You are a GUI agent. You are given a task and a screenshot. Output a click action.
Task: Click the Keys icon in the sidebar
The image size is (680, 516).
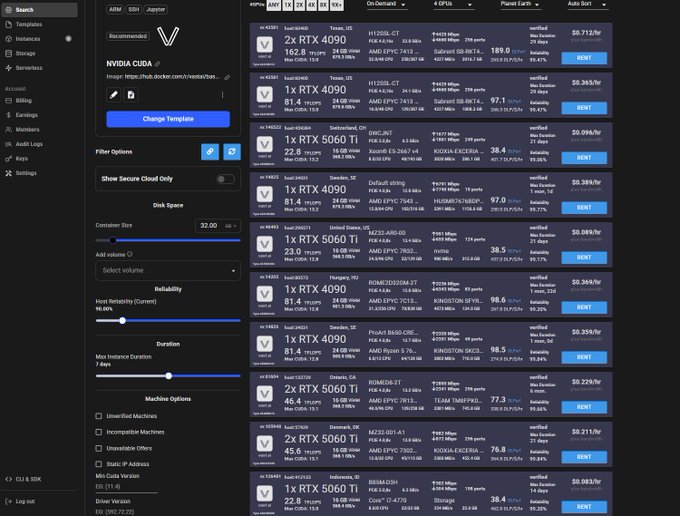[x=8, y=158]
